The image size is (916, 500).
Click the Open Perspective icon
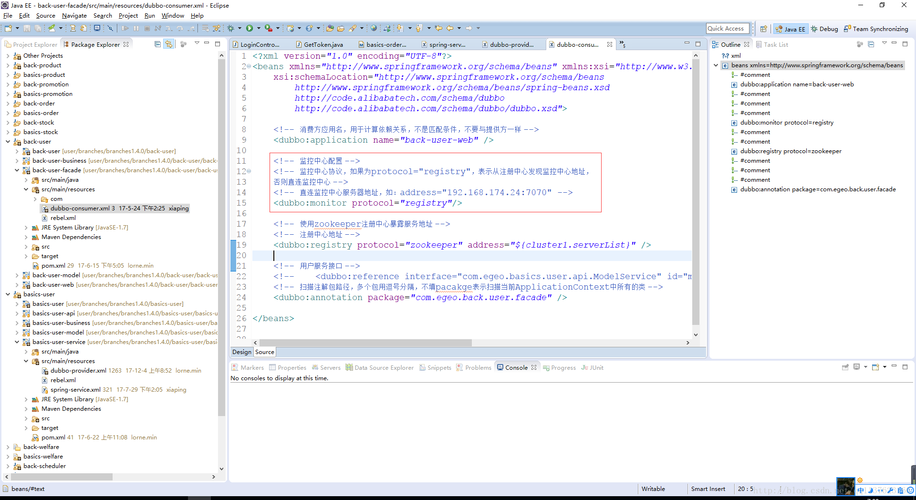764,29
